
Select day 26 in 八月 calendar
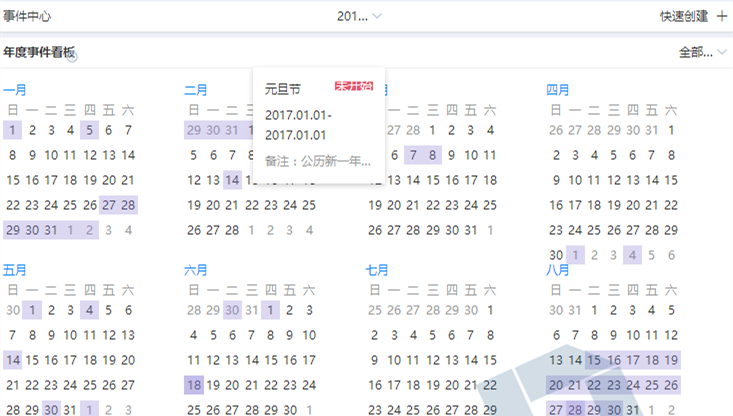(671, 385)
